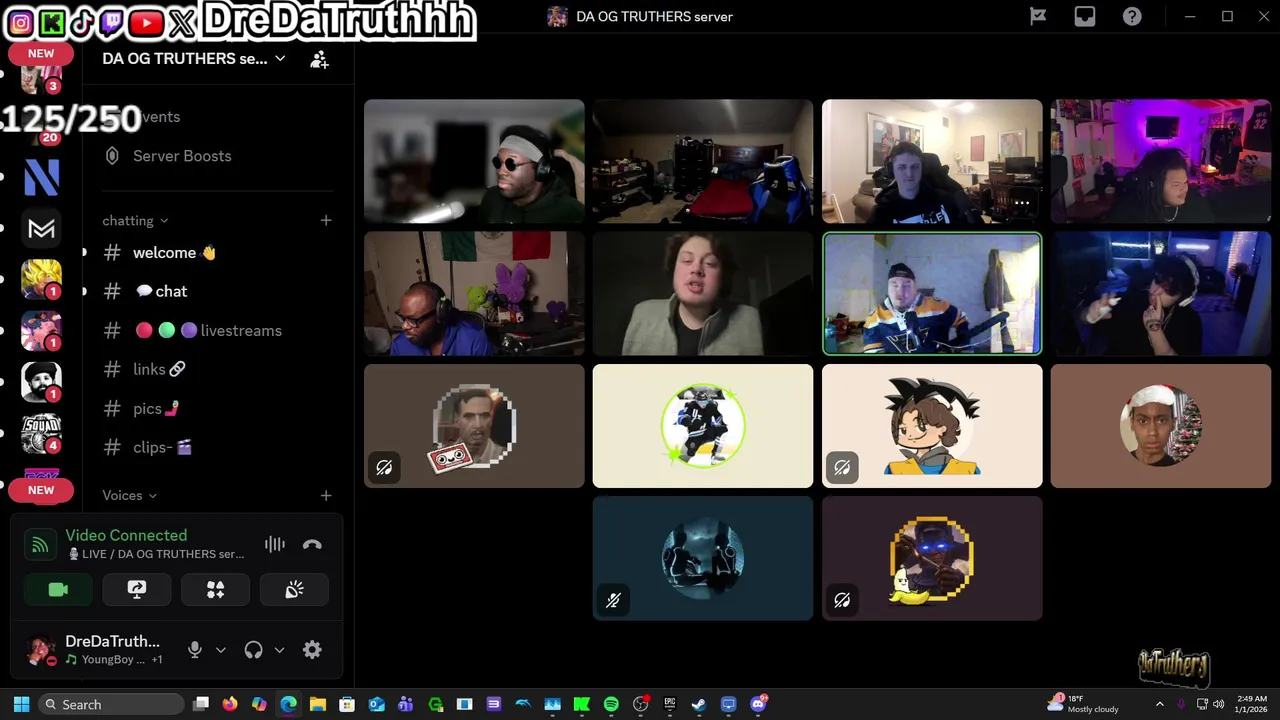Click the Share Your Screen button
Image resolution: width=1280 pixels, height=720 pixels.
(x=137, y=590)
